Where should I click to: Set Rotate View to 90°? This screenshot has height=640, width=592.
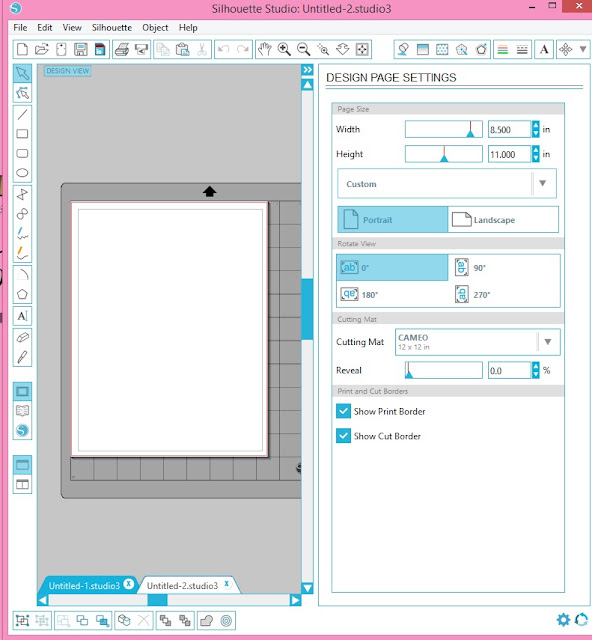coord(504,268)
